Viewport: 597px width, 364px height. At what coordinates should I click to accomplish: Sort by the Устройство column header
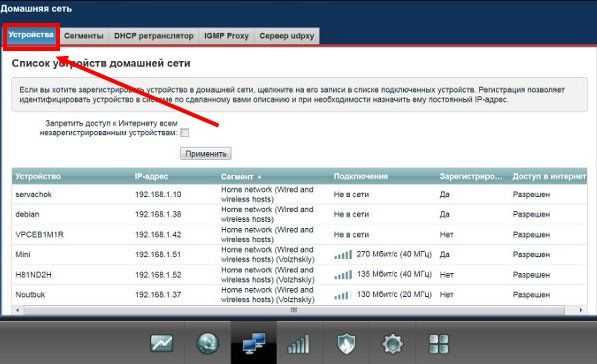[38, 177]
